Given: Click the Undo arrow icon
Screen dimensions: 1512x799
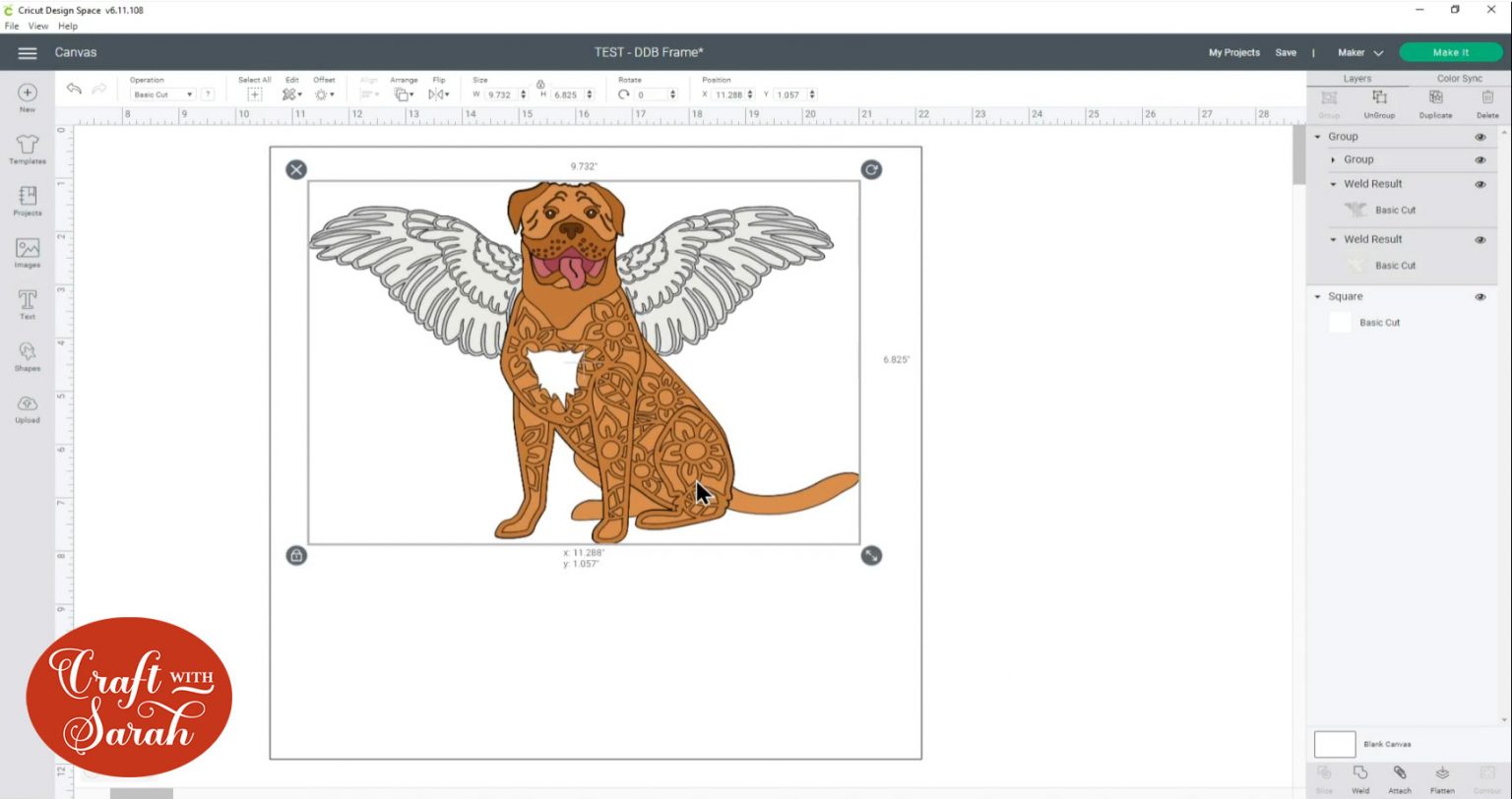Looking at the screenshot, I should (x=74, y=90).
